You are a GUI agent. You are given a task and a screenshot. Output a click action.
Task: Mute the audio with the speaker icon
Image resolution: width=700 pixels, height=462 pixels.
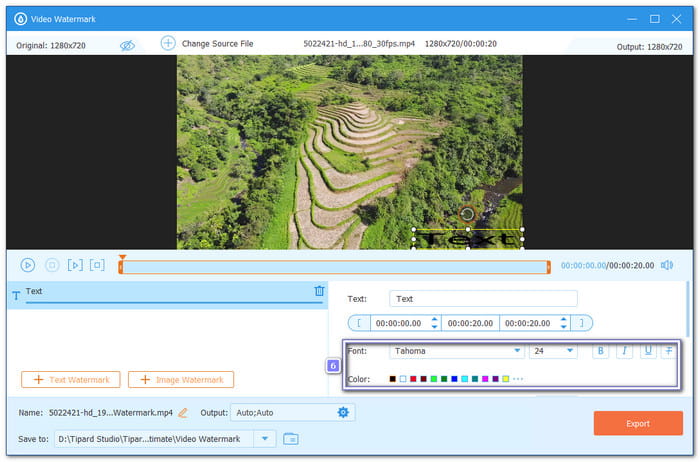point(667,265)
